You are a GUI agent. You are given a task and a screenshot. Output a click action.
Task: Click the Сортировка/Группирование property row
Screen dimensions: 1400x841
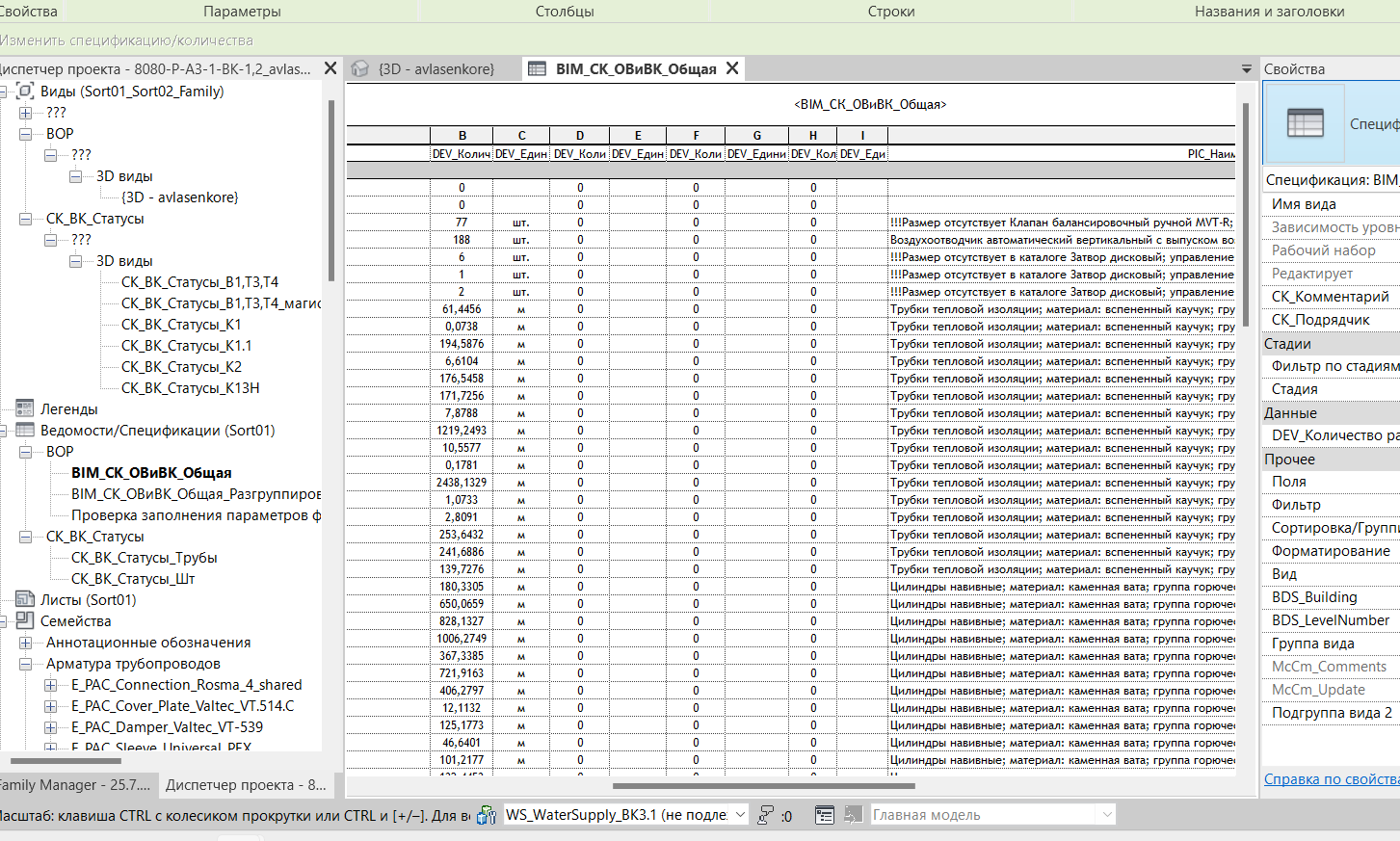(1332, 528)
